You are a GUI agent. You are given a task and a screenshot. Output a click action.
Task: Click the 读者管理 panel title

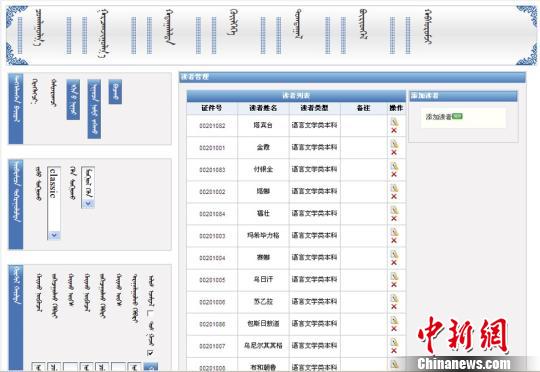point(195,77)
